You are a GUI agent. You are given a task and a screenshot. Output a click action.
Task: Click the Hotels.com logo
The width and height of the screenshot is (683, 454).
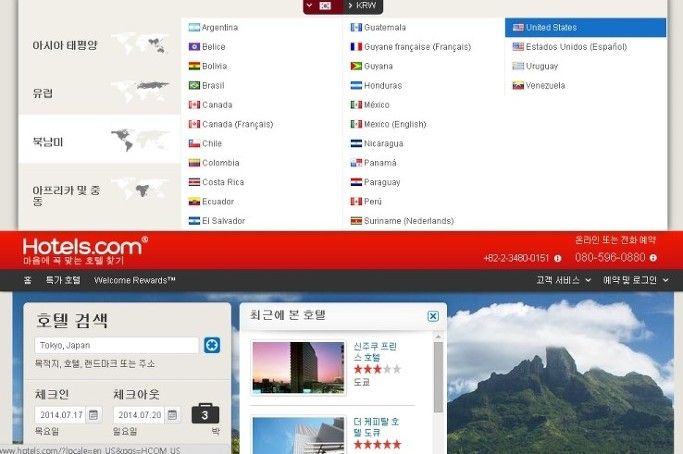click(85, 247)
